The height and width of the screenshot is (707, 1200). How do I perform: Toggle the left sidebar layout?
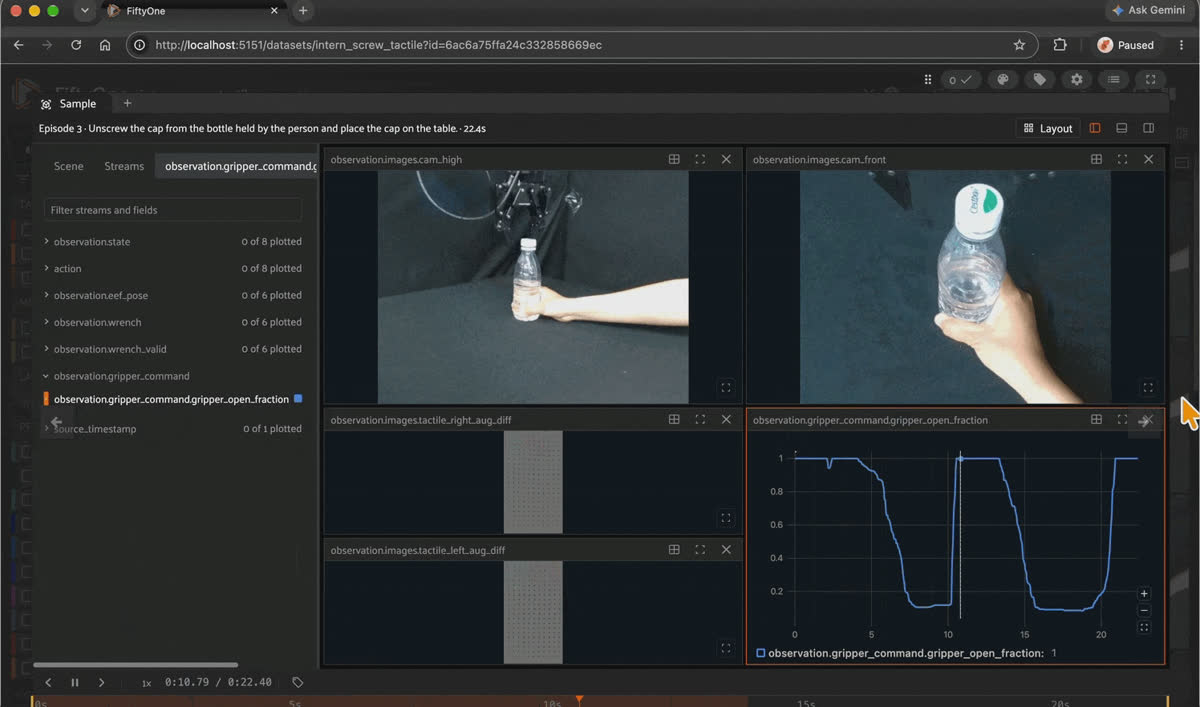click(x=1095, y=128)
